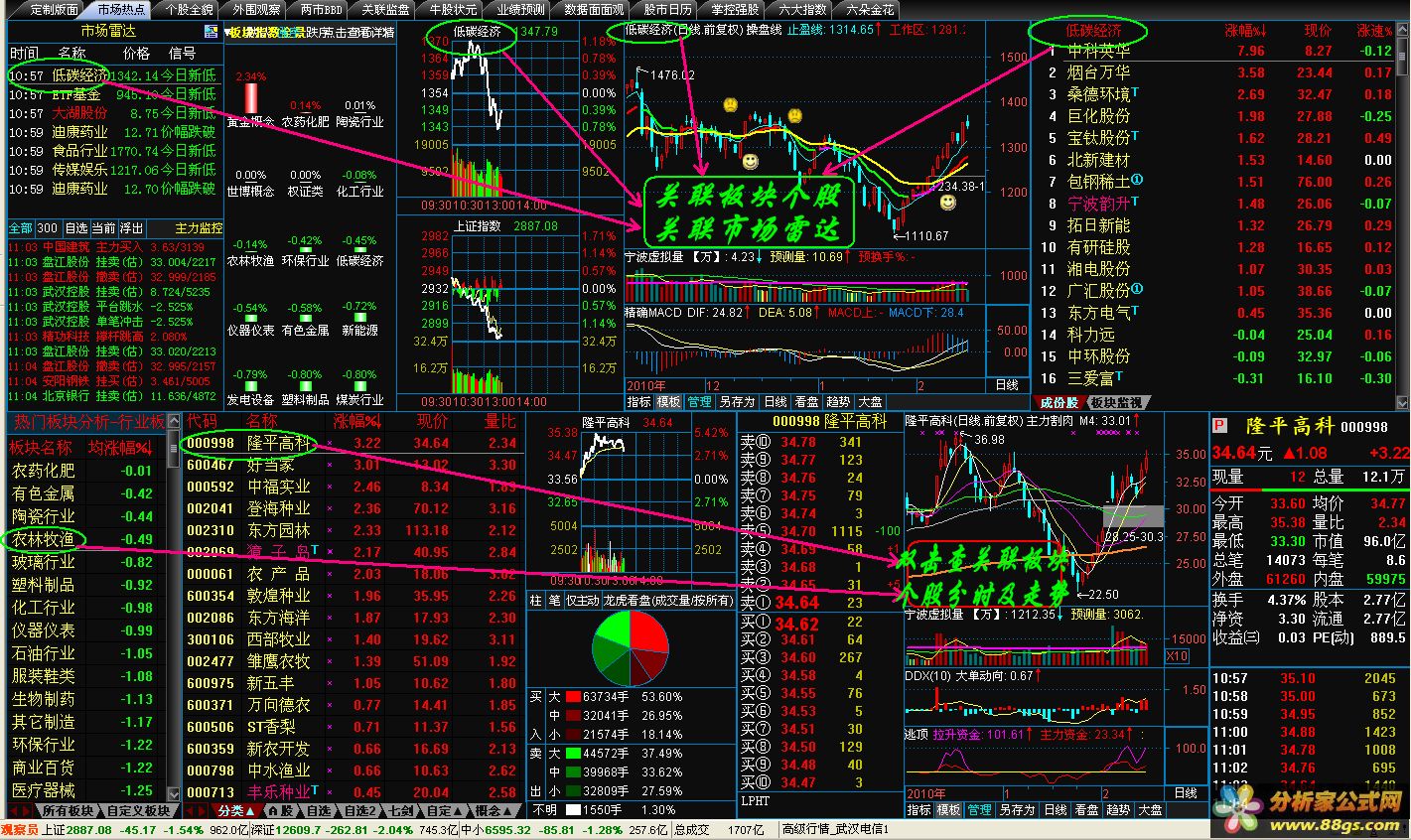Image resolution: width=1411 pixels, height=840 pixels.
Task: Open the 个股全貌 tab
Action: pos(189,9)
